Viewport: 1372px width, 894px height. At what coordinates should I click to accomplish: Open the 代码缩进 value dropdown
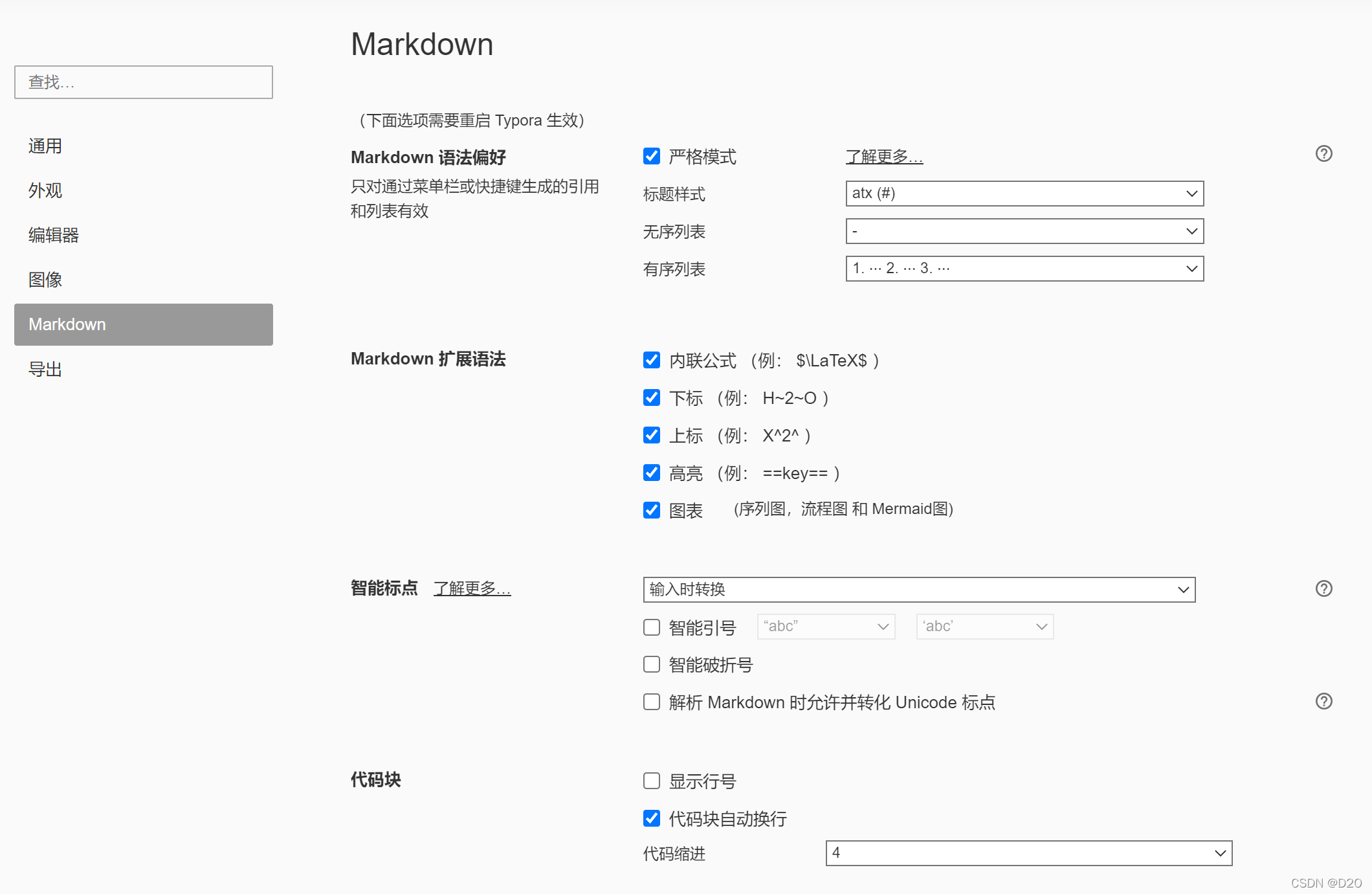[x=1029, y=853]
